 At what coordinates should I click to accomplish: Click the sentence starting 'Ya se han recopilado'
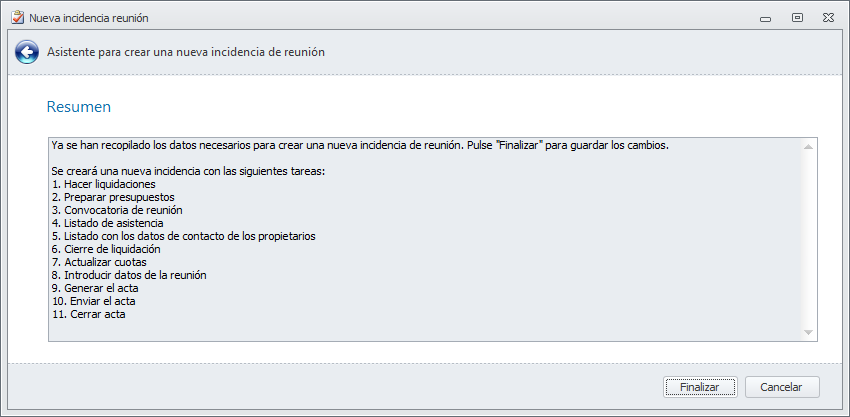360,146
